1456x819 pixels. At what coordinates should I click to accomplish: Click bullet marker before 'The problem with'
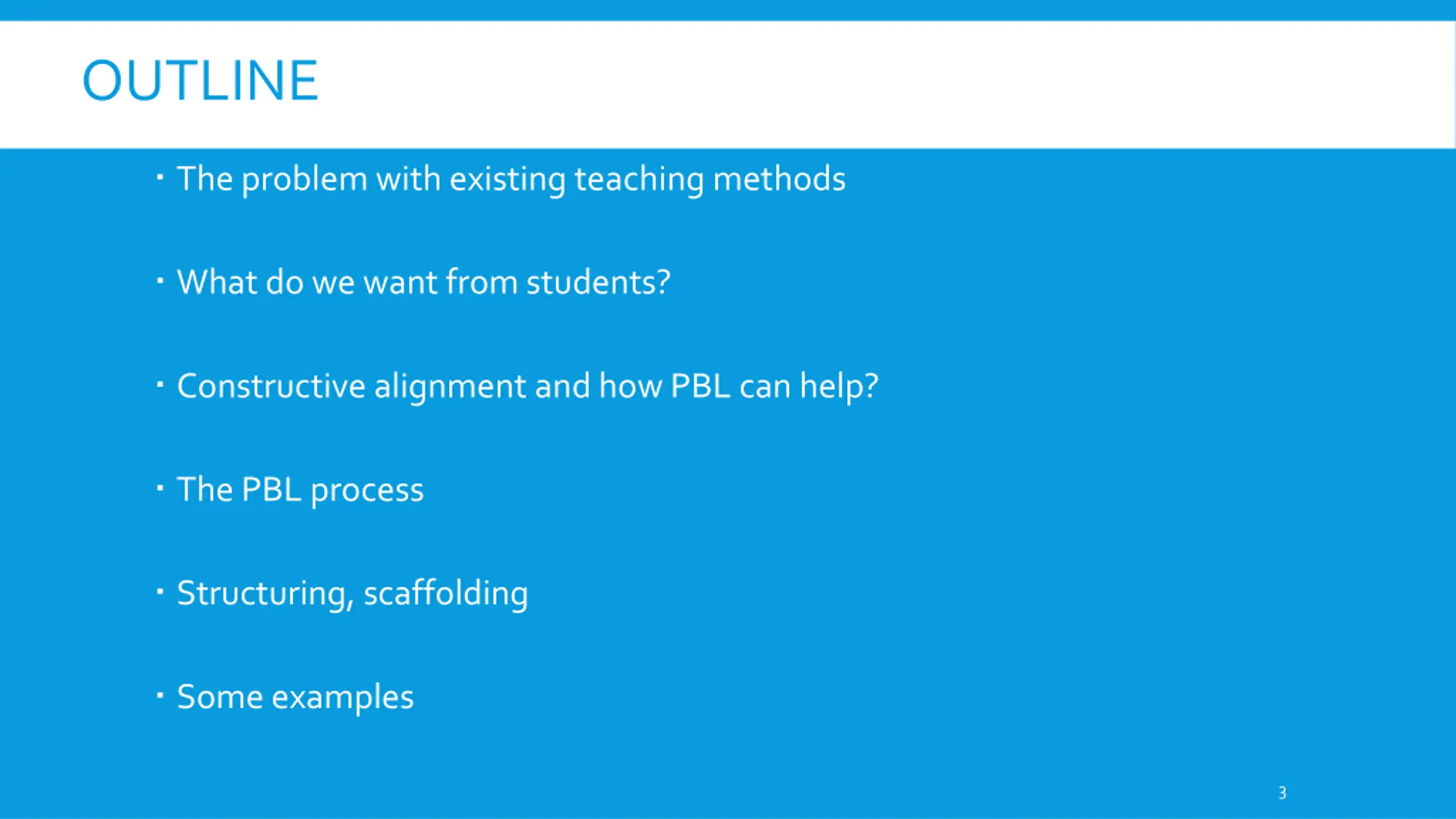pos(160,177)
